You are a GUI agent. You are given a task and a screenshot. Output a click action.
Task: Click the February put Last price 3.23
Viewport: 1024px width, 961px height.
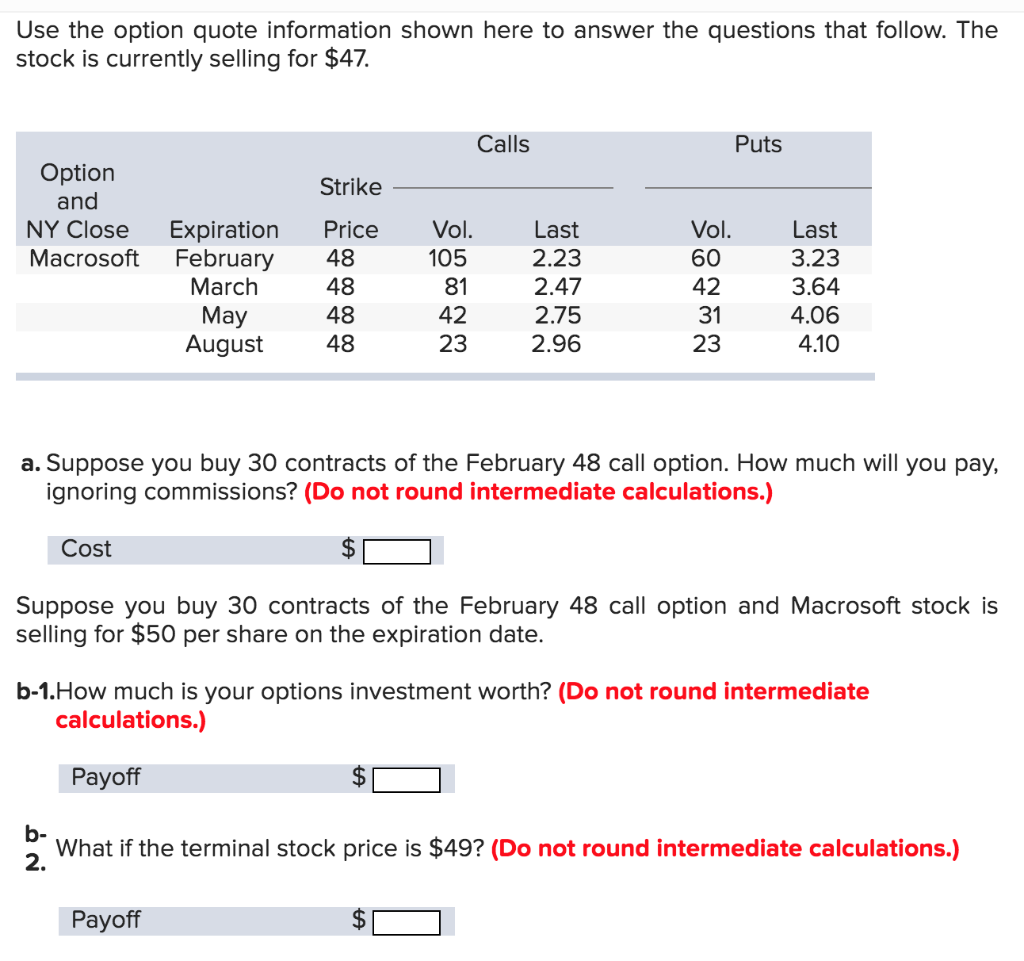tap(814, 258)
